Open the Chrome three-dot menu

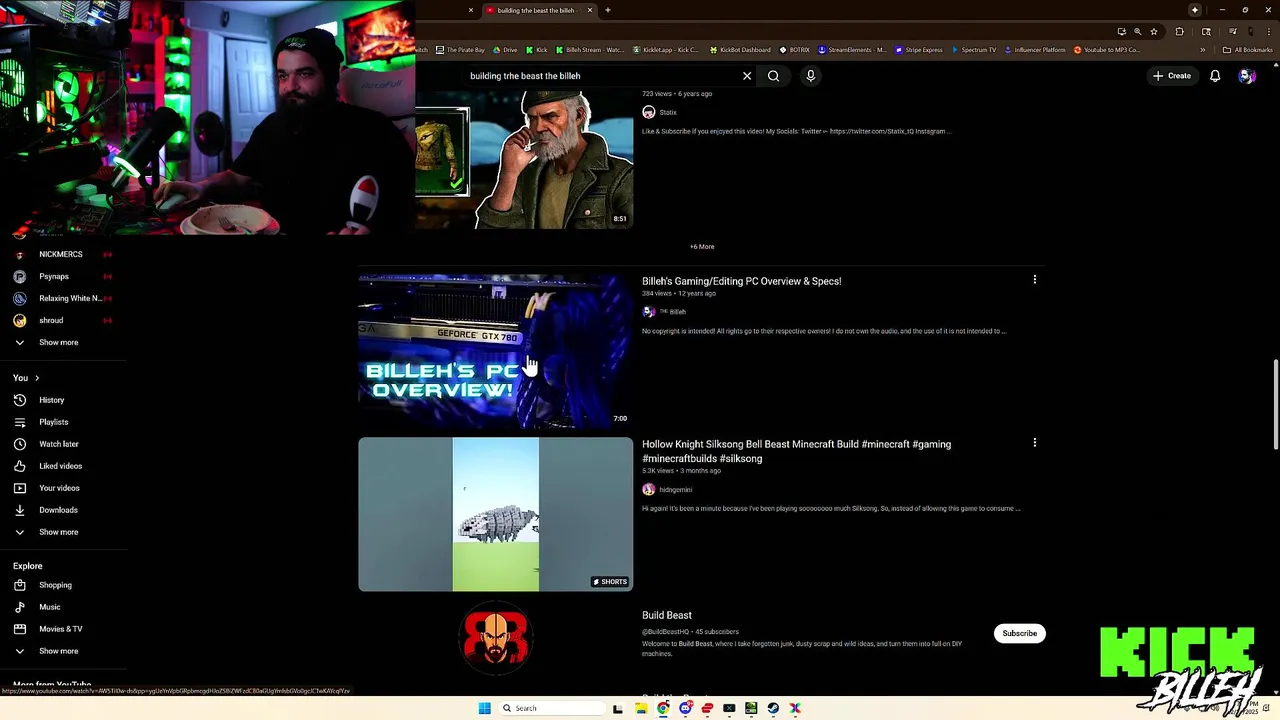tap(1269, 31)
